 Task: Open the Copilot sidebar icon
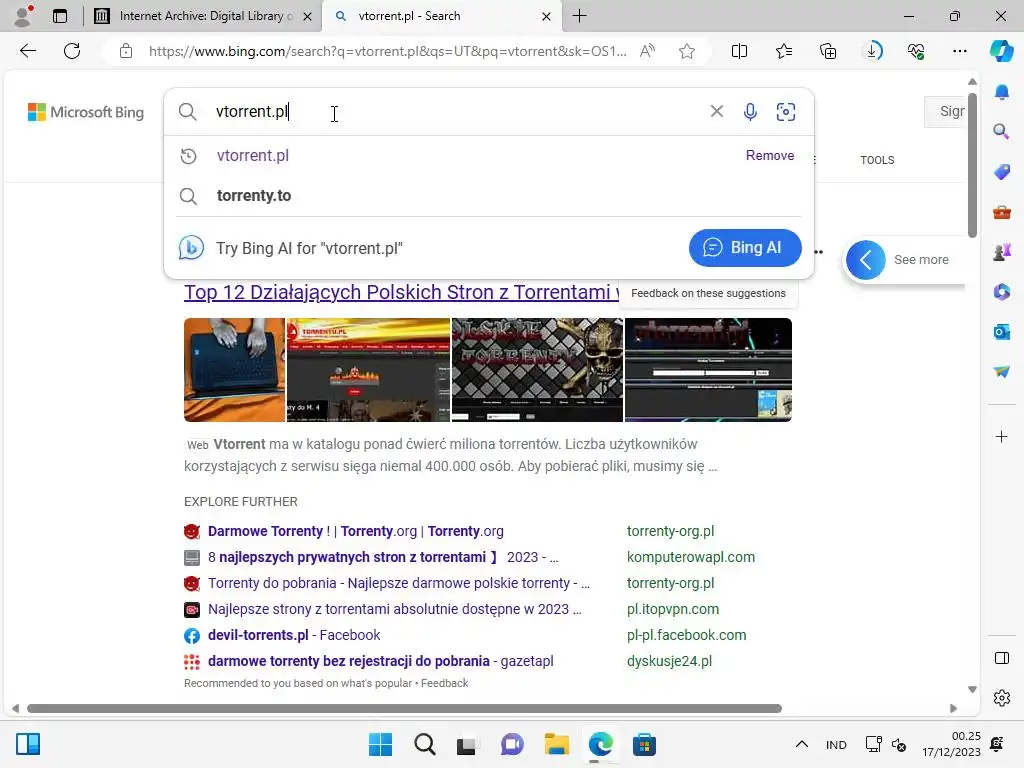[1001, 51]
